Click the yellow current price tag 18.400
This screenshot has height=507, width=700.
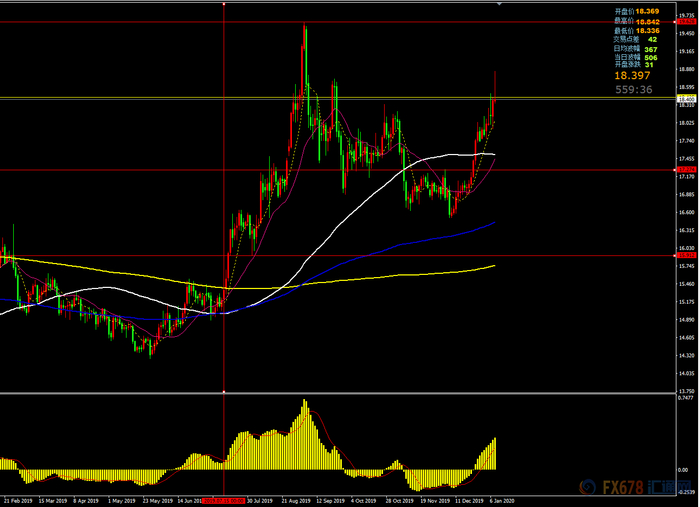687,98
